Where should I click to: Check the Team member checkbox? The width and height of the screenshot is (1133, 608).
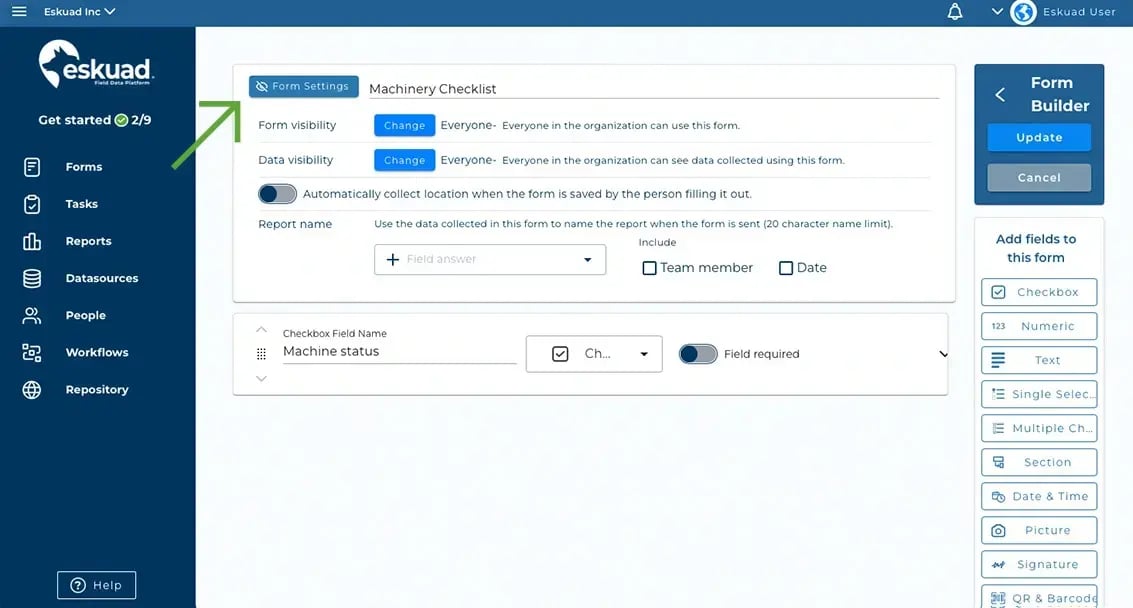tap(650, 268)
